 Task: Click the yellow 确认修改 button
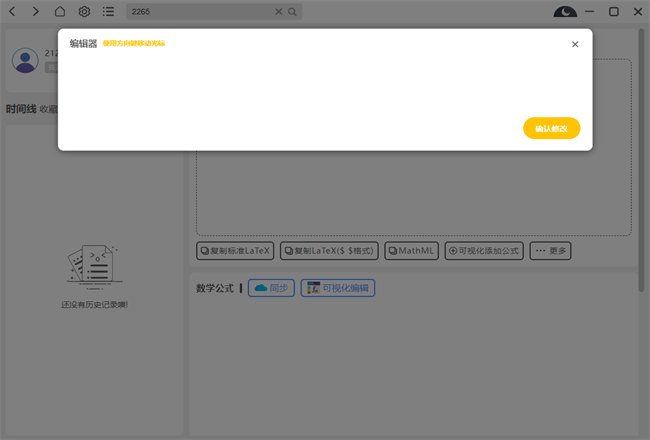click(x=551, y=129)
